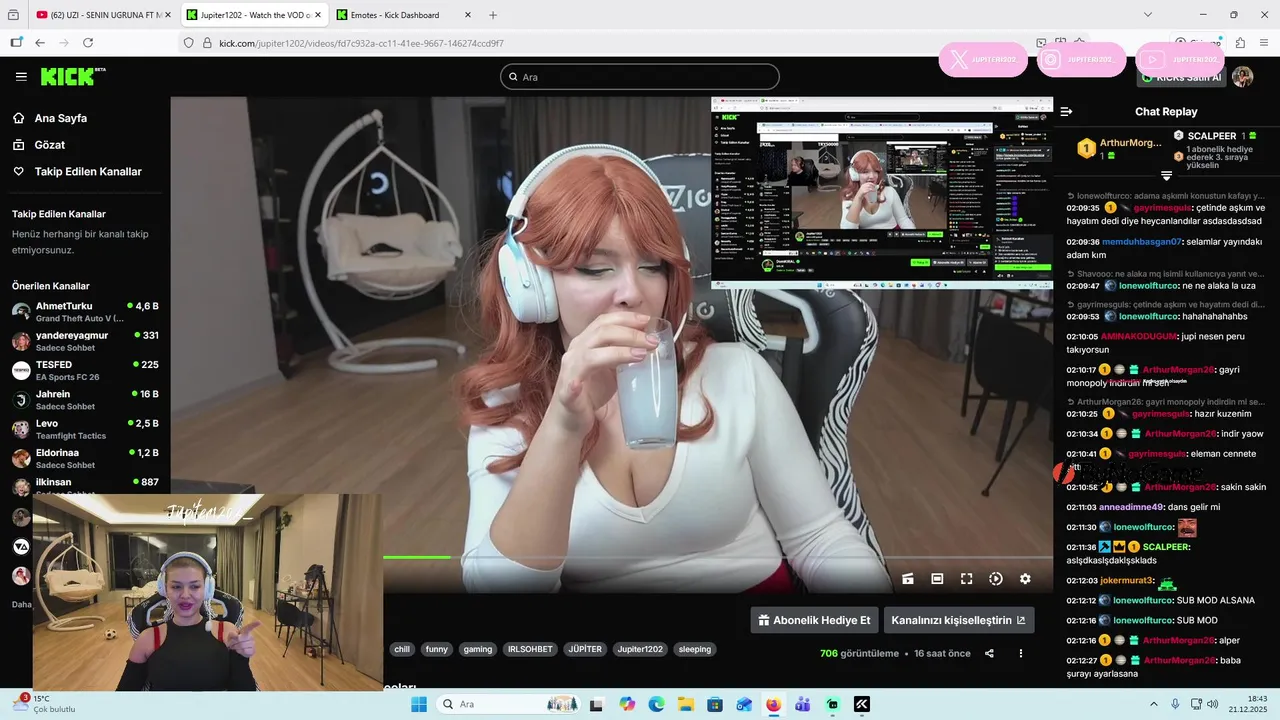
Task: Collapse the Chat Replay panel
Action: [1066, 112]
